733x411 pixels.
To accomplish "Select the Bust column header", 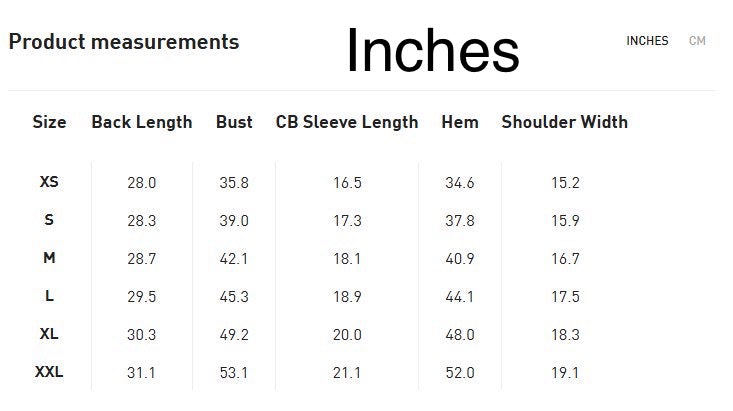I will coord(234,122).
